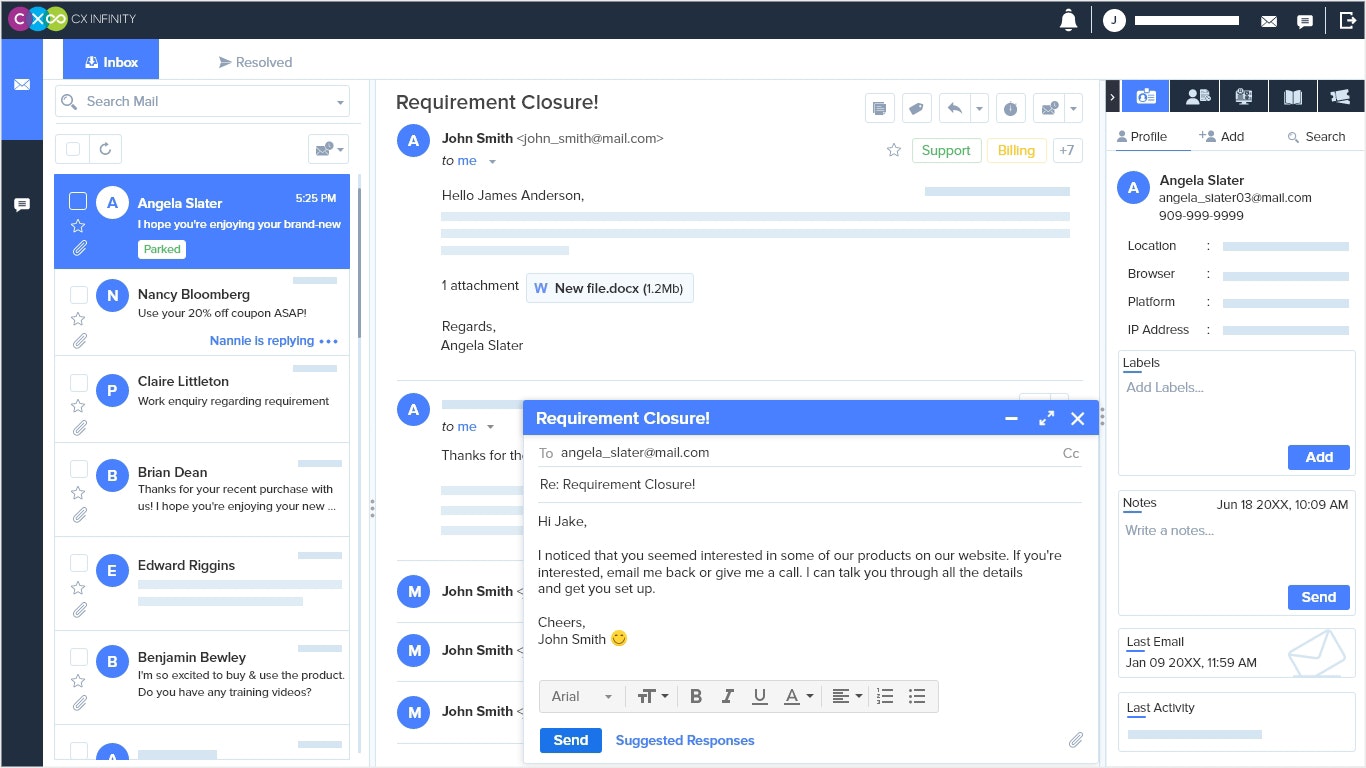Click the copy/duplicate icon in message toolbar
Screen dimensions: 1366x768
tap(879, 108)
